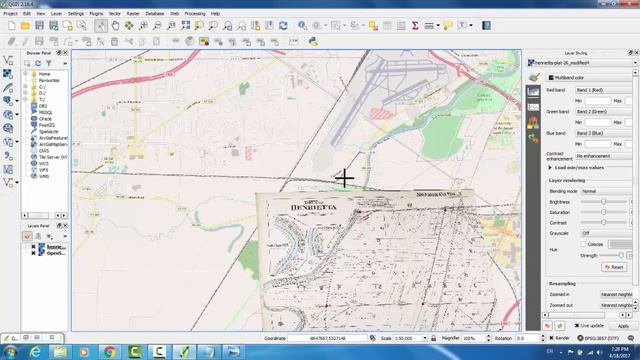Viewport: 640px width, 360px height.
Task: Click the Apply button in Layer Styling
Action: pos(623,326)
